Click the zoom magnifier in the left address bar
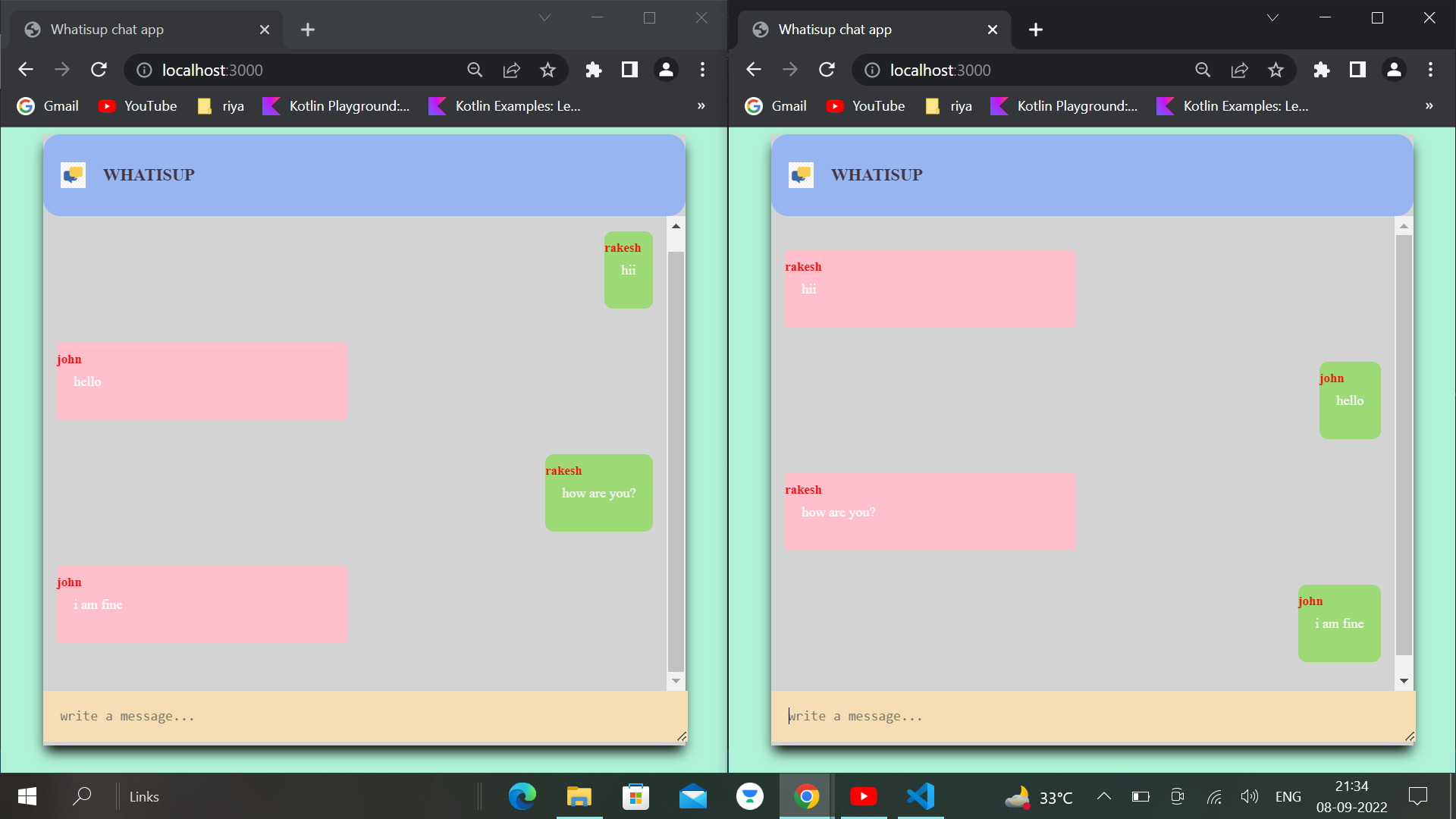1456x819 pixels. coord(475,69)
